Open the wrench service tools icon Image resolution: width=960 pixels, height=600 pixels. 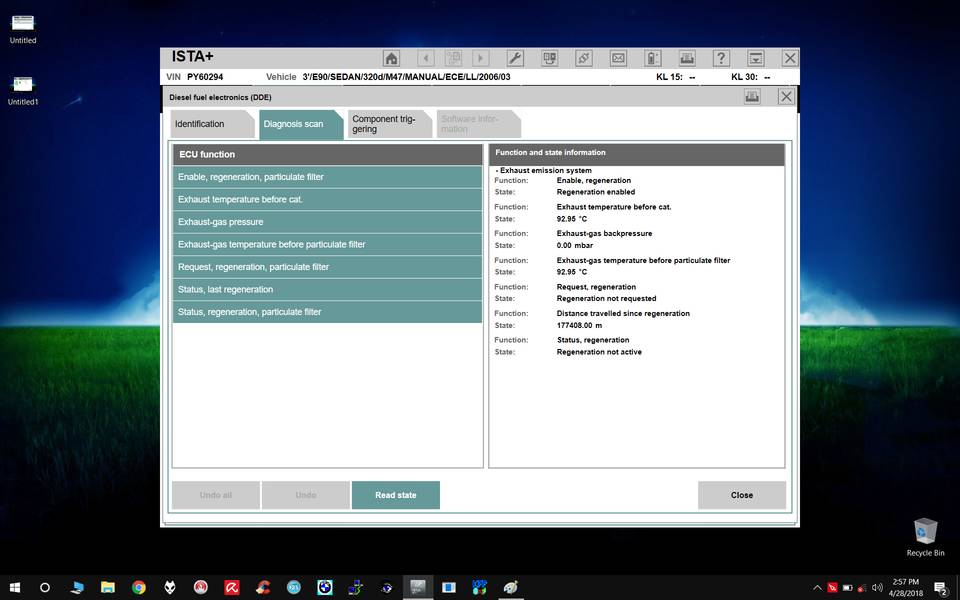click(x=515, y=58)
